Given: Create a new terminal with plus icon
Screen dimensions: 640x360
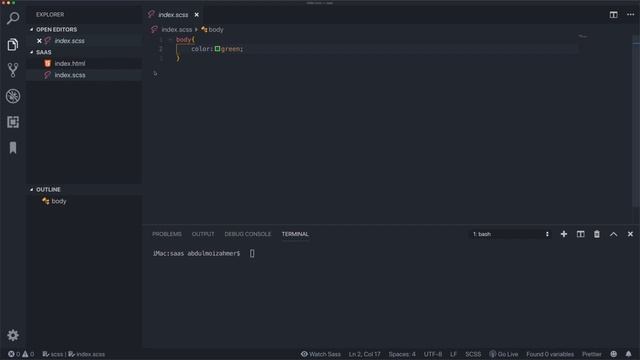Looking at the screenshot, I should click(x=564, y=234).
